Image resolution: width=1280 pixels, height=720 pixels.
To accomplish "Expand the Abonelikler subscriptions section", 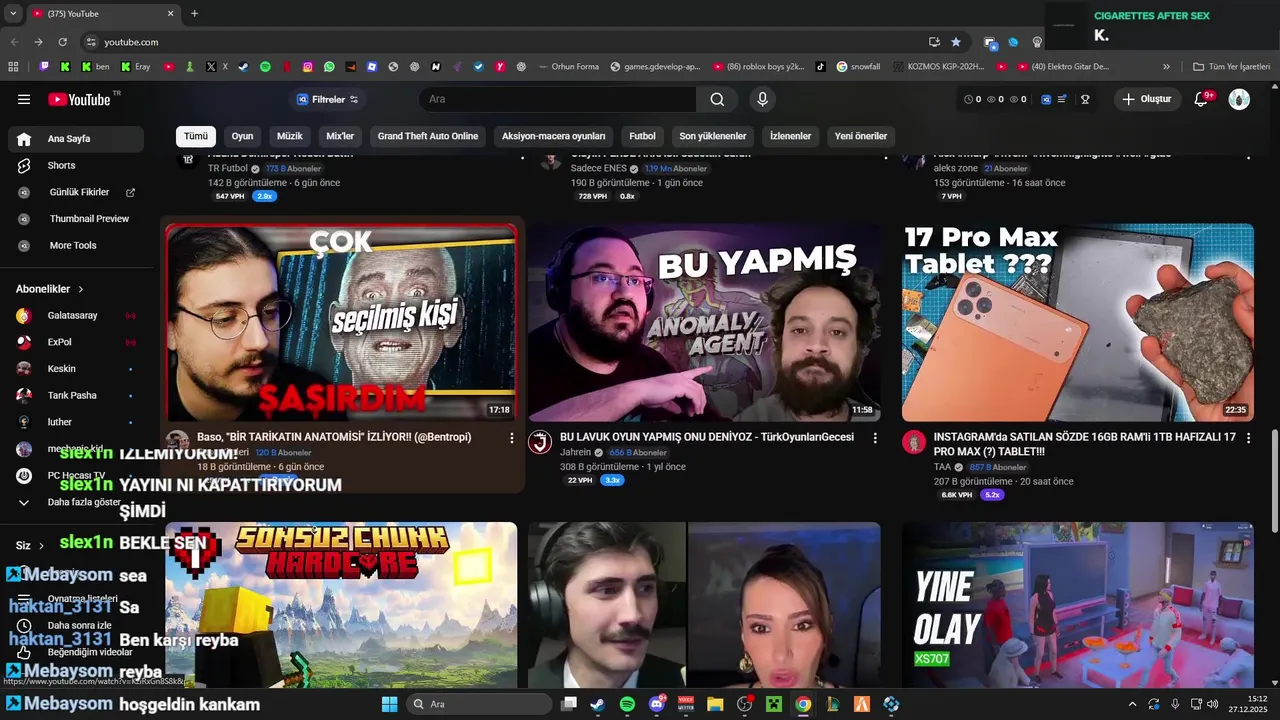I will tap(50, 289).
